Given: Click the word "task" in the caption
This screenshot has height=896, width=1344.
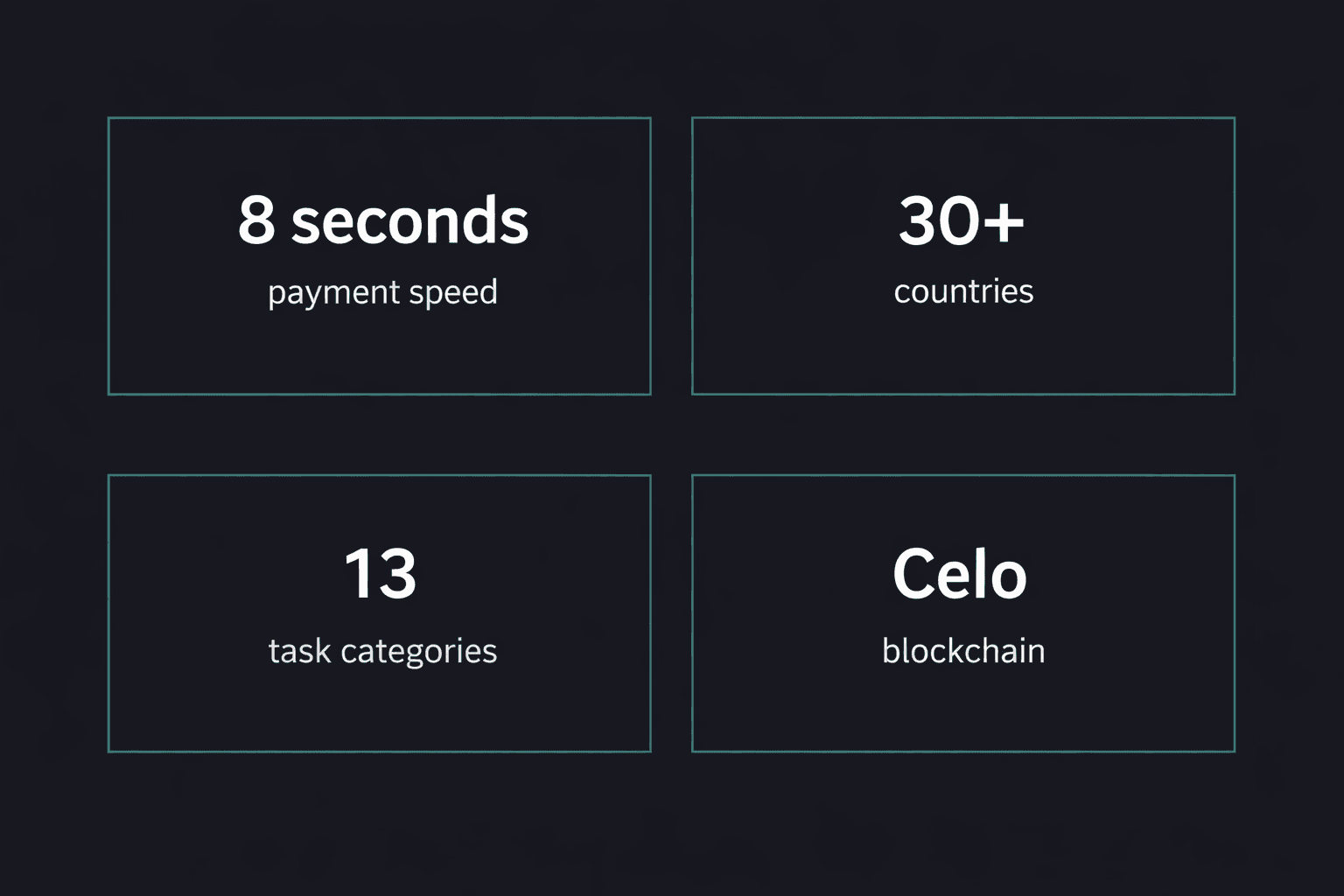Looking at the screenshot, I should pos(299,651).
